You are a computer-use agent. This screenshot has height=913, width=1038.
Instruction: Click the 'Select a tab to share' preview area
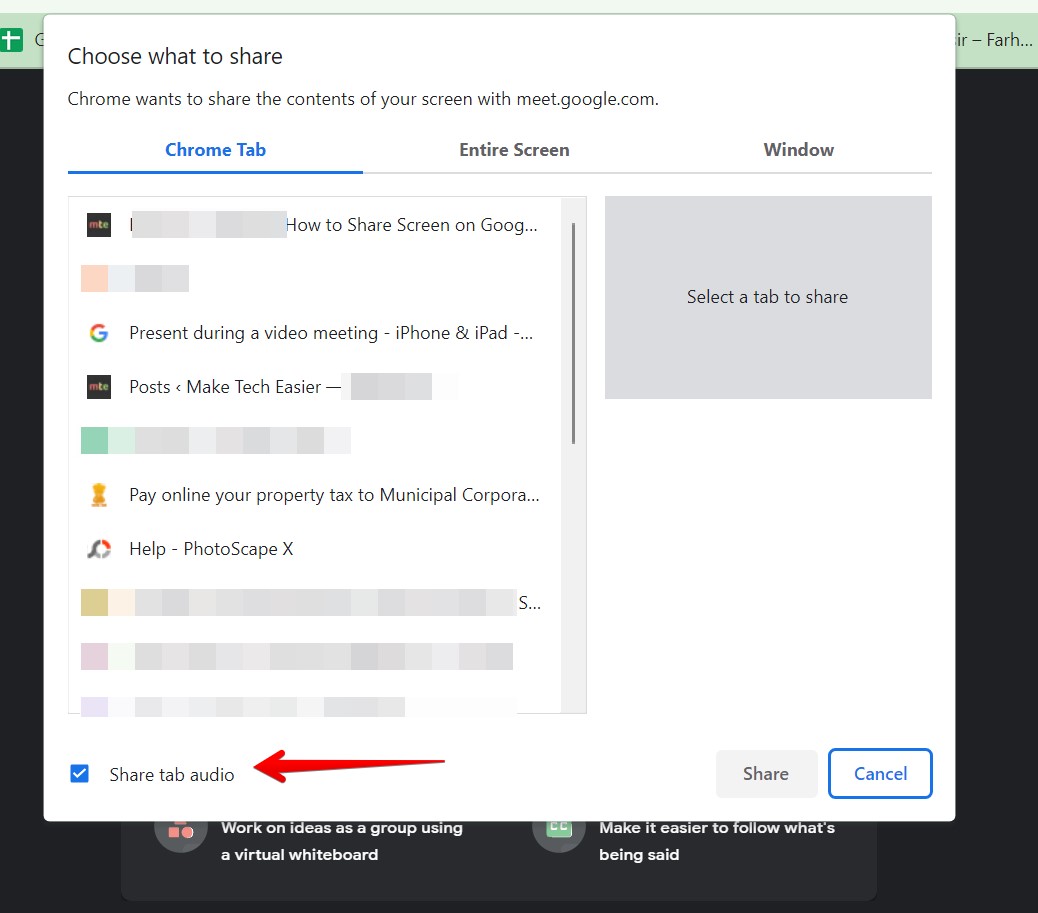[x=767, y=297]
